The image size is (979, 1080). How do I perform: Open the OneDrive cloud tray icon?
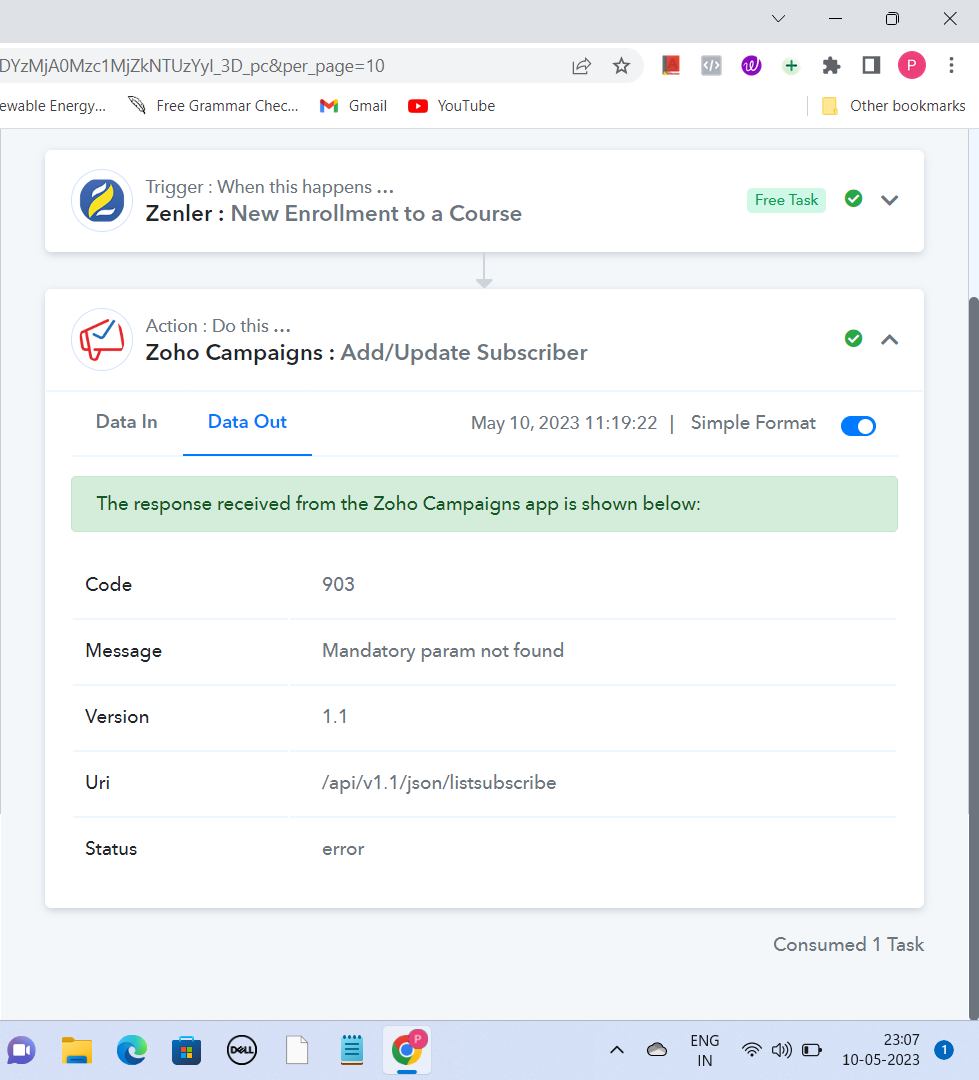tap(657, 1050)
